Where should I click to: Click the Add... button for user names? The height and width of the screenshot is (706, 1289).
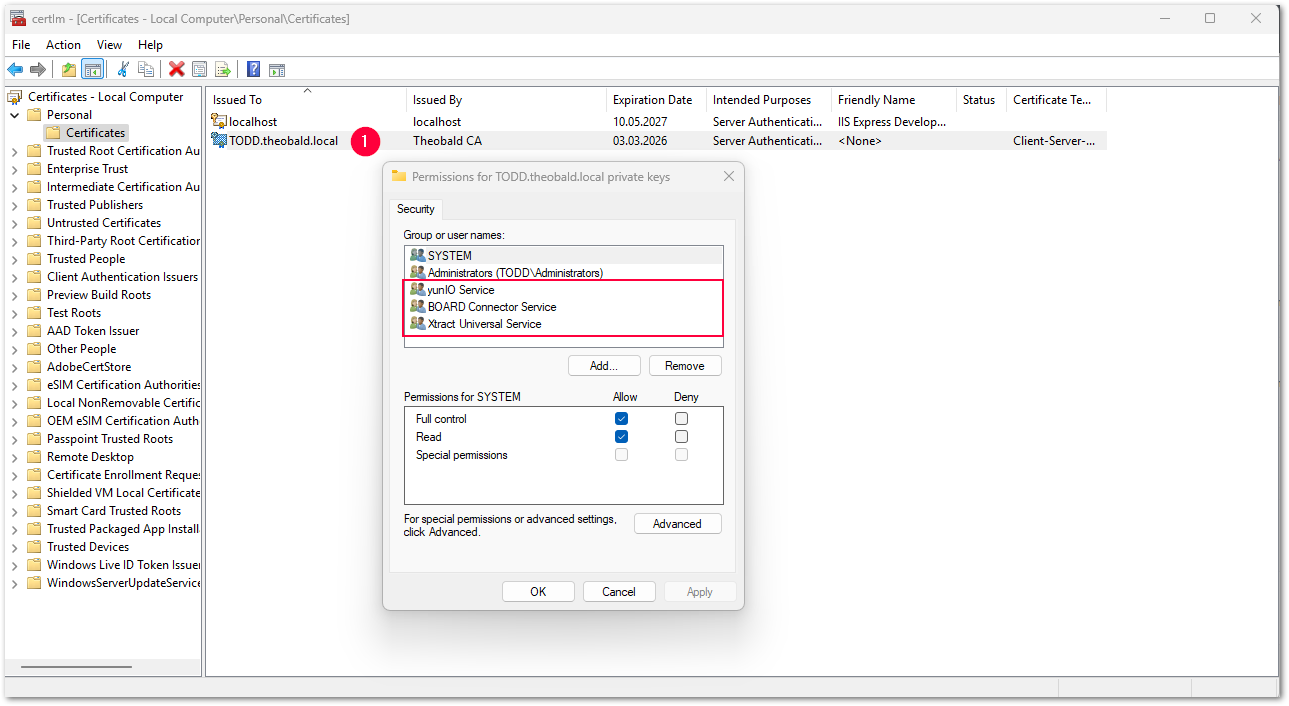click(603, 366)
